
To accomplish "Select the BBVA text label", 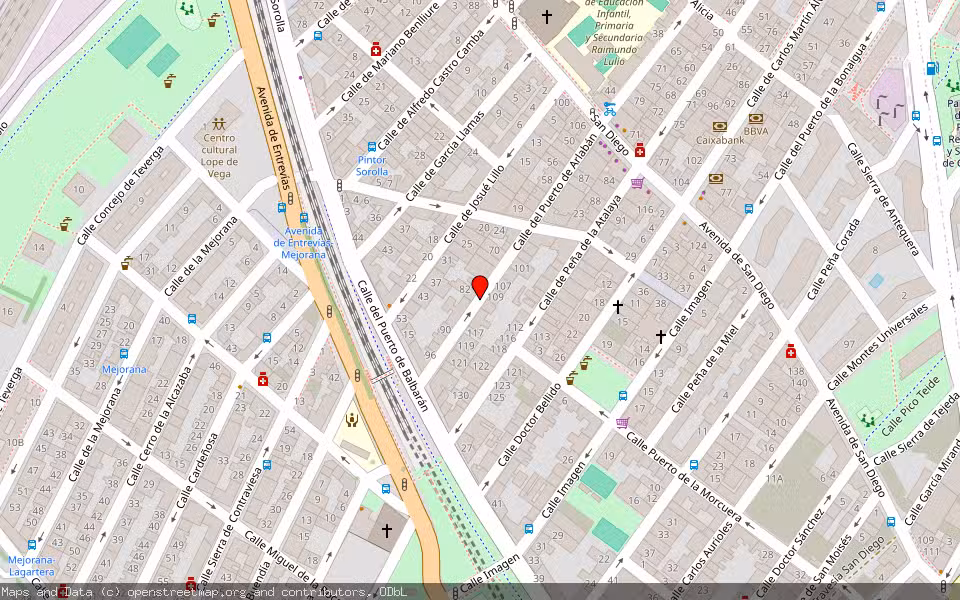I will tap(756, 131).
